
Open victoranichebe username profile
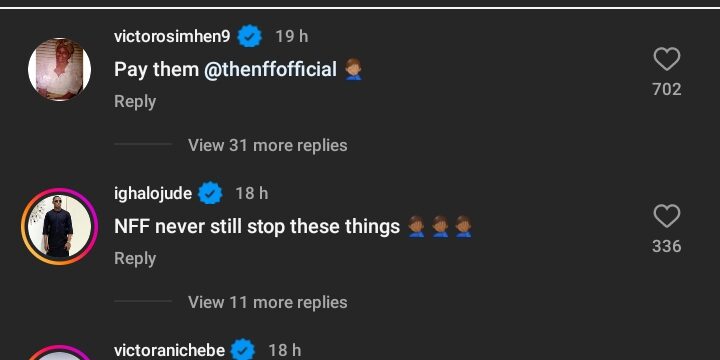tap(169, 350)
